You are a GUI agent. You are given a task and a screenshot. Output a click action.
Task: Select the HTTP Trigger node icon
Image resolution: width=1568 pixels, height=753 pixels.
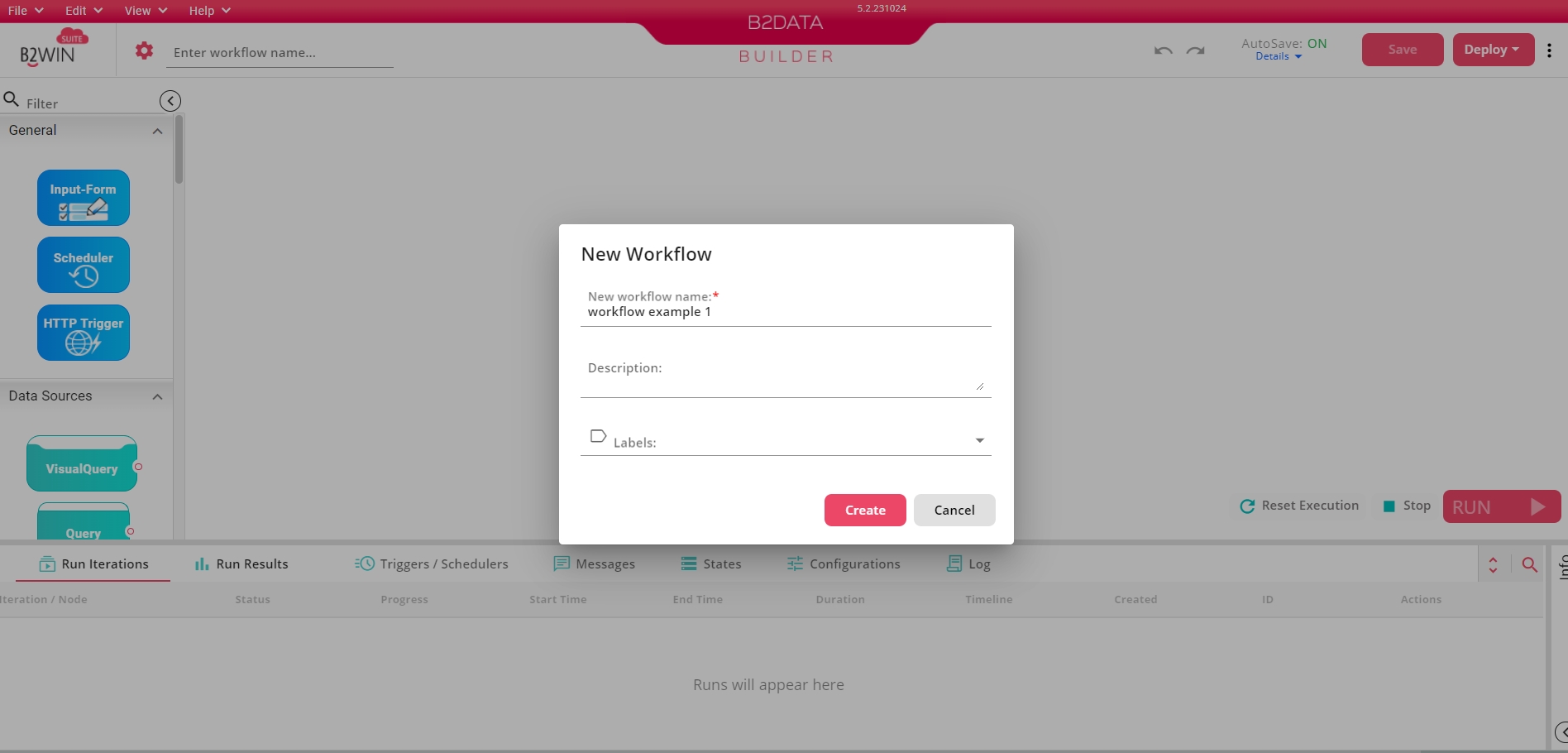click(x=84, y=333)
